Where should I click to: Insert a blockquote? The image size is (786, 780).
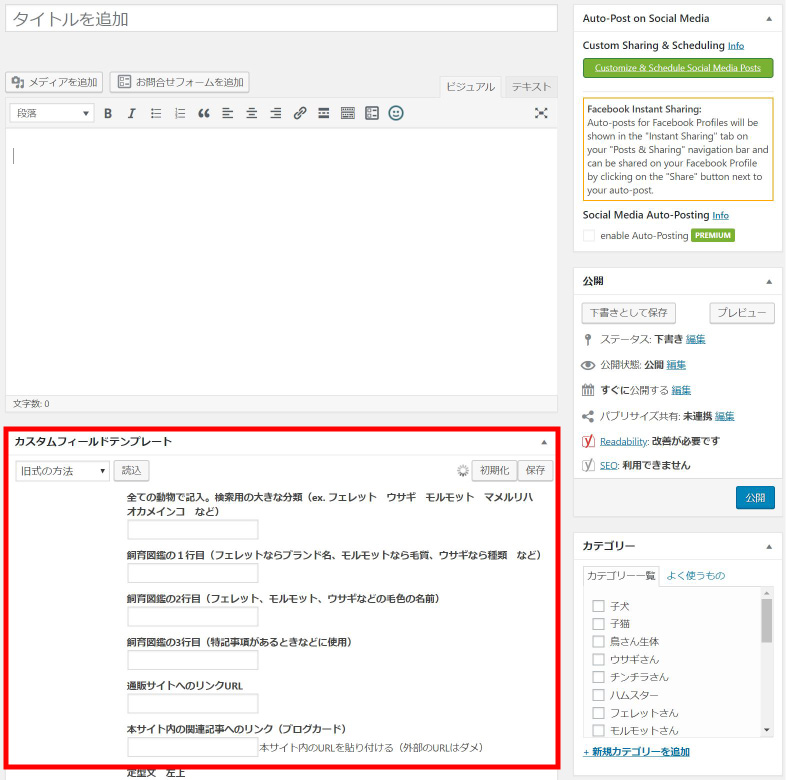204,113
